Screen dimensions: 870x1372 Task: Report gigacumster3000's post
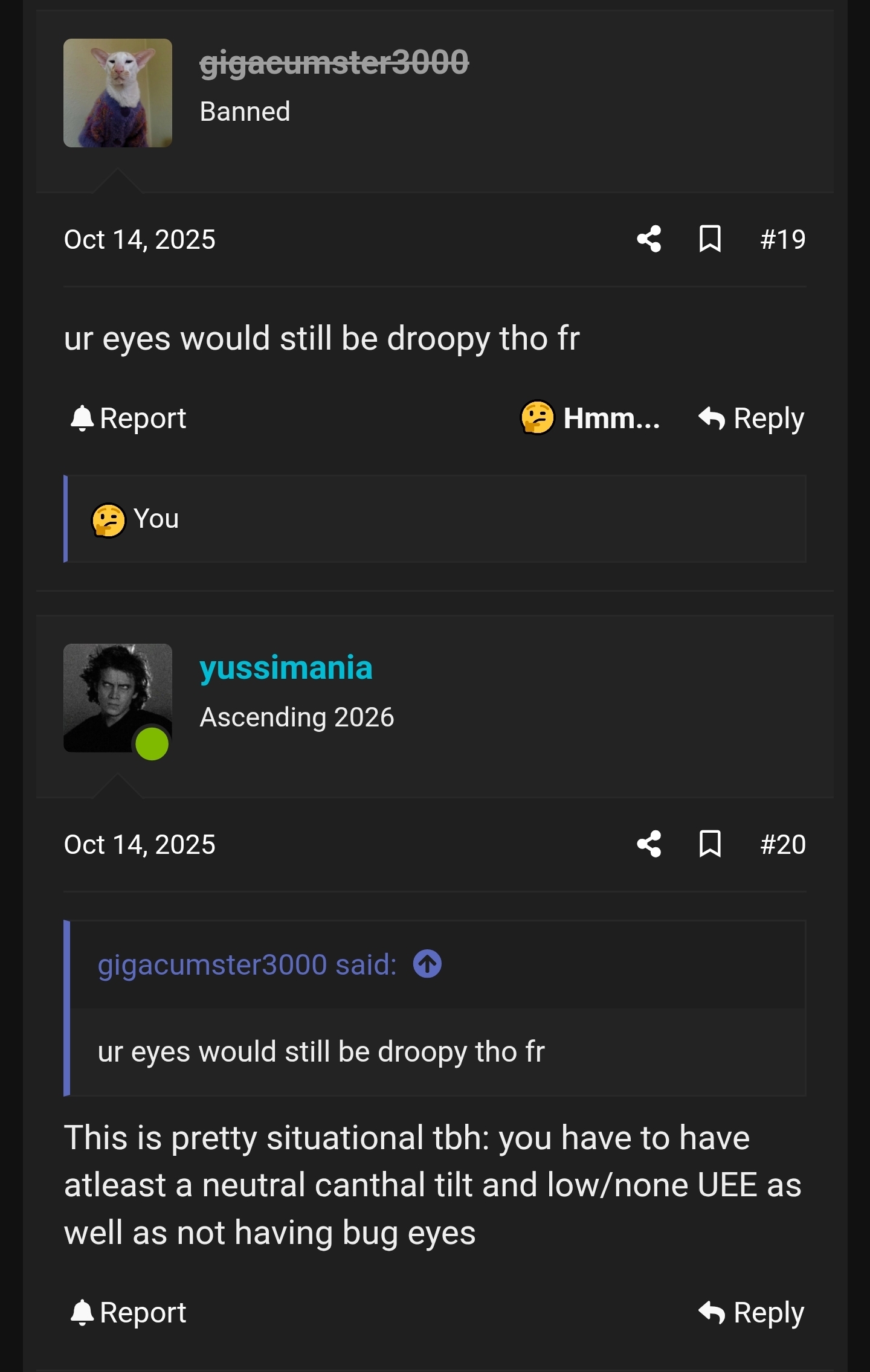(129, 418)
